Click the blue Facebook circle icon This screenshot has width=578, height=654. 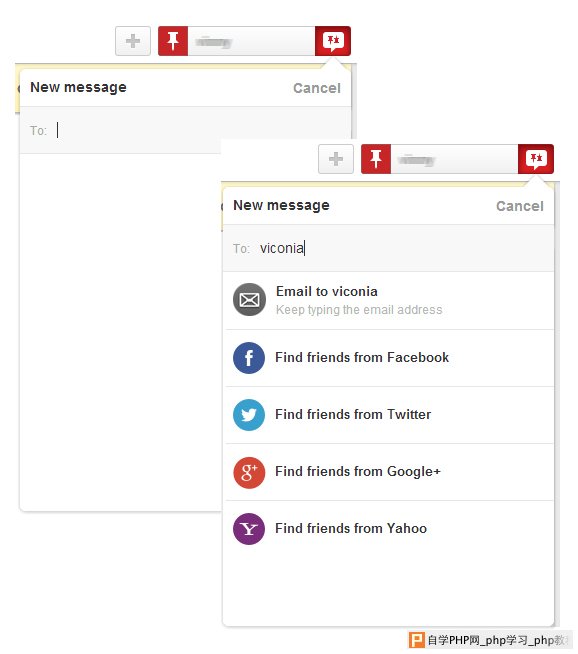(x=249, y=358)
